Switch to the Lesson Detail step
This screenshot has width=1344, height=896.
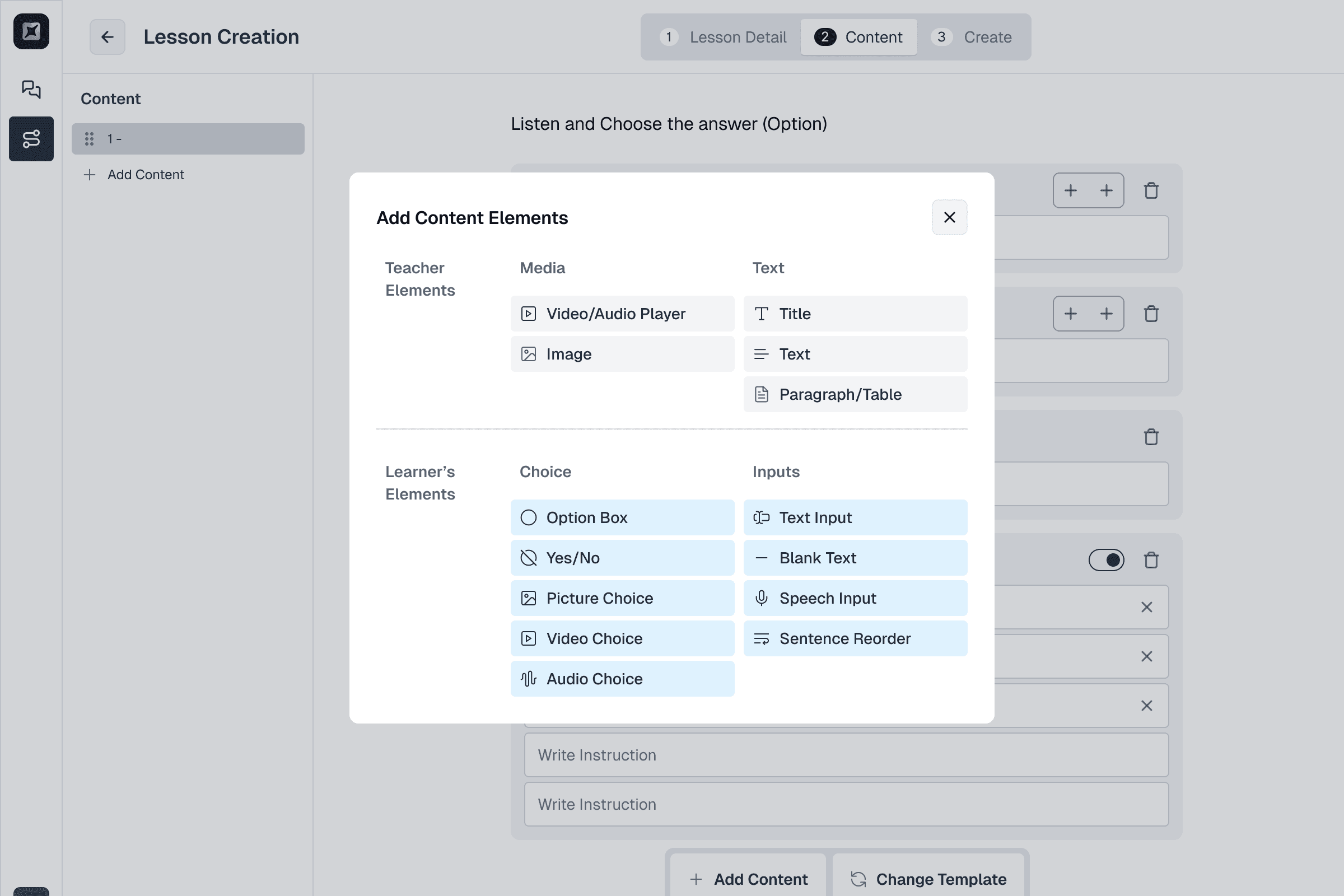[x=724, y=37]
